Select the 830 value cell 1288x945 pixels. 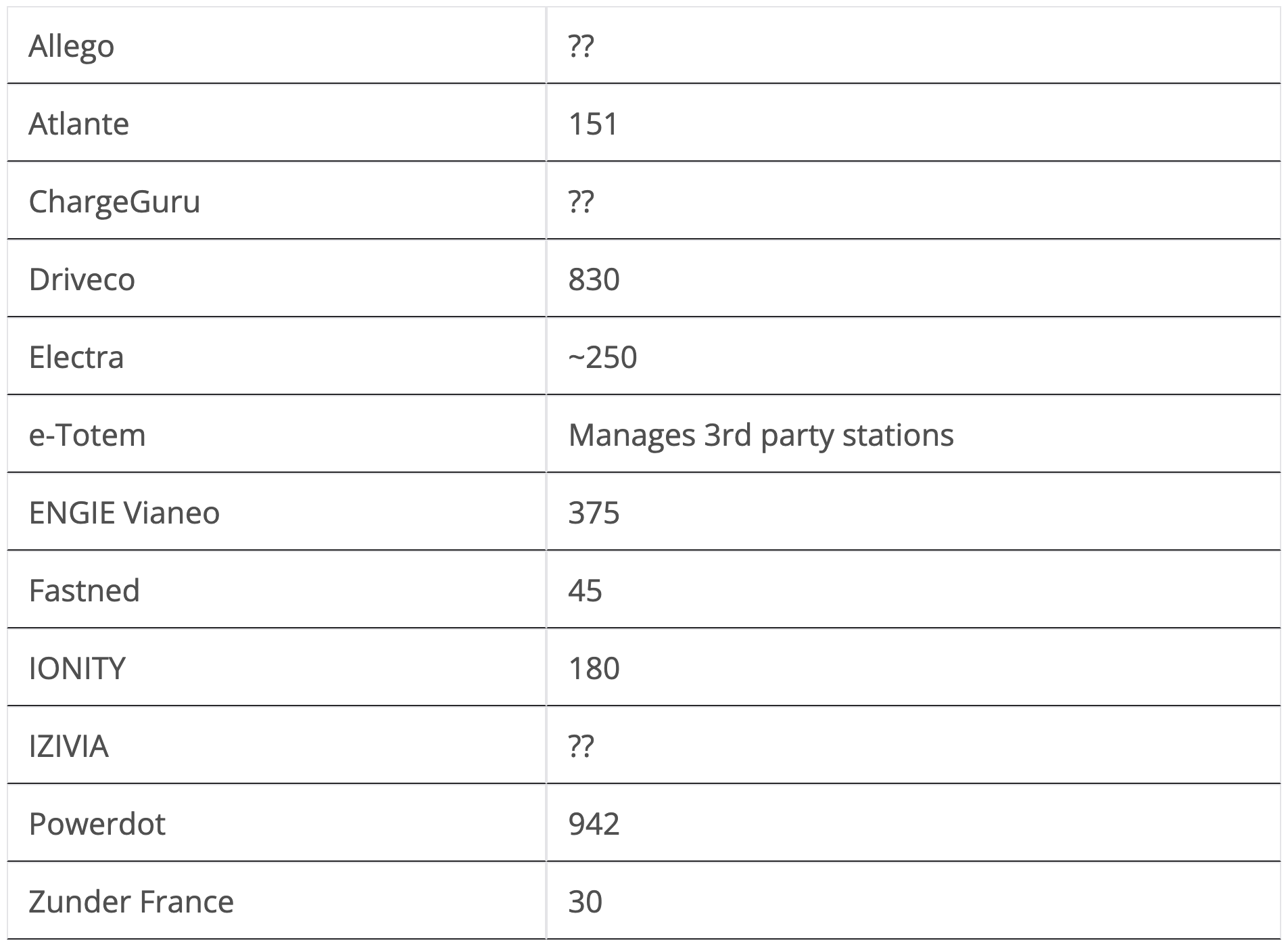913,279
